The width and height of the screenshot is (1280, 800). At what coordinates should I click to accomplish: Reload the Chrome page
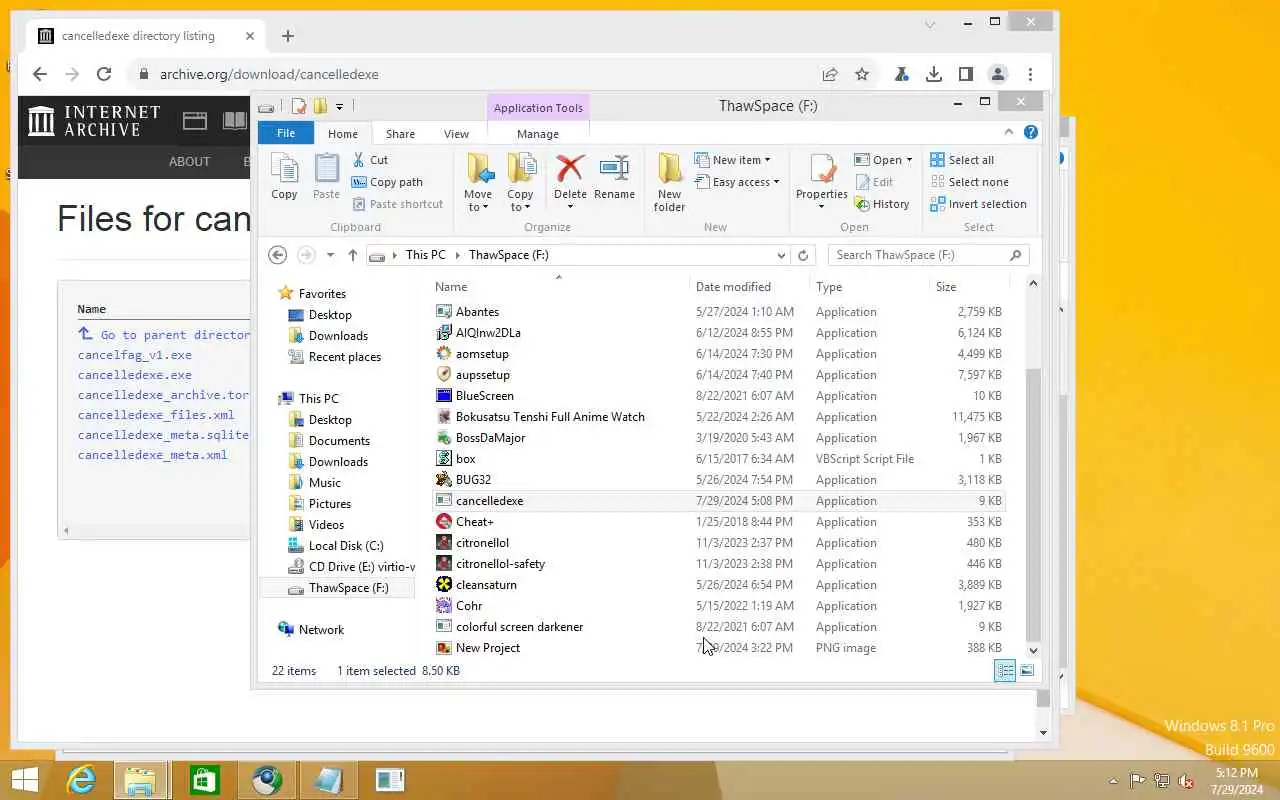(x=103, y=74)
